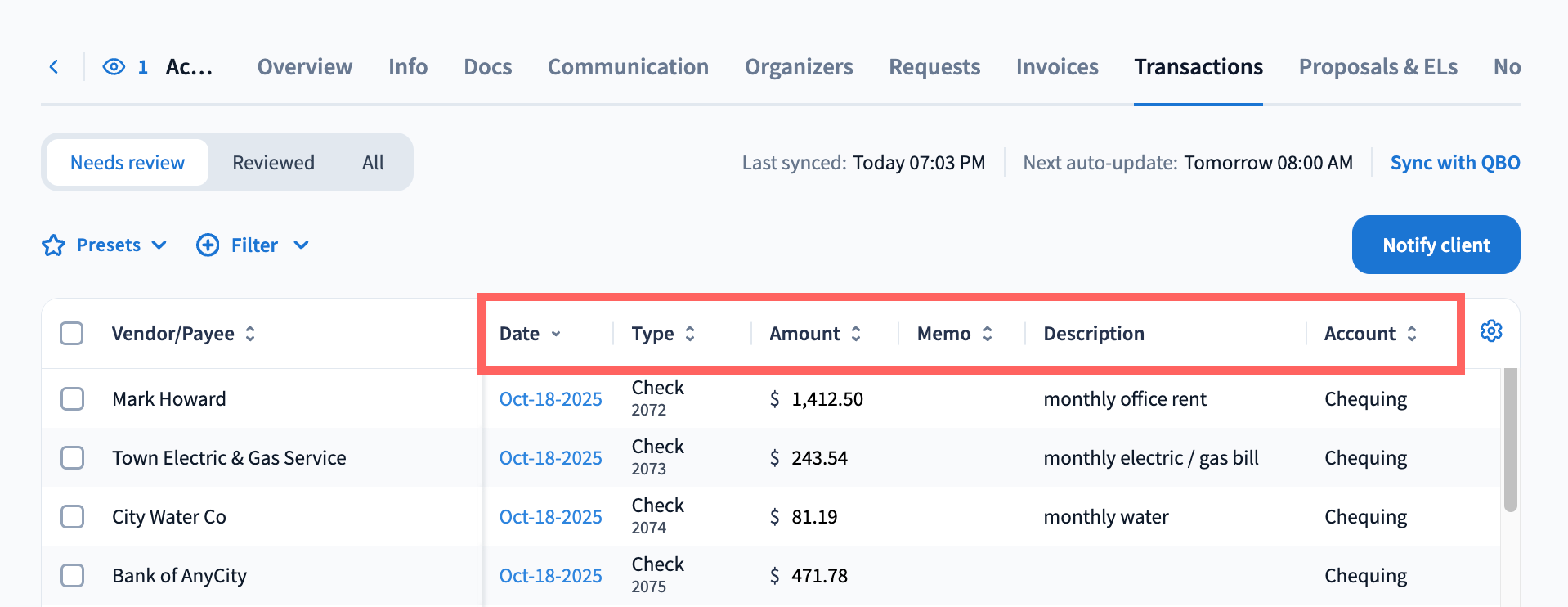Click the vertical table scrollbar thumb
1568x607 pixels.
pyautogui.click(x=1510, y=440)
